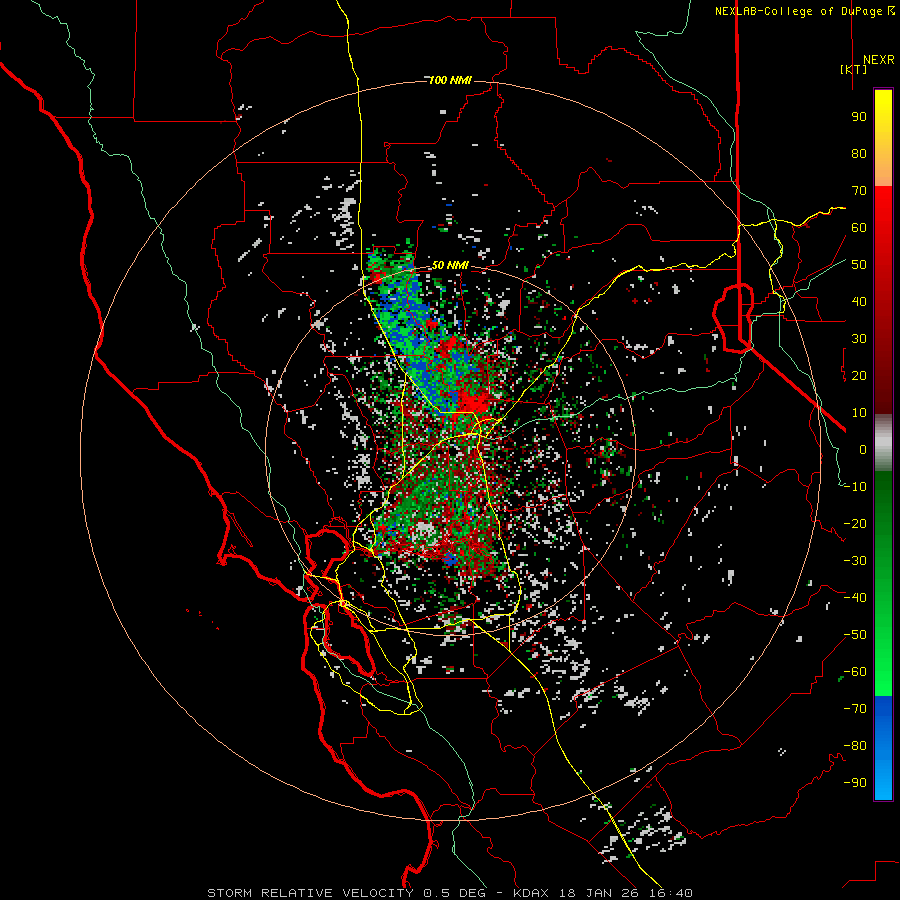Click the 80 value on velocity scale
900x900 pixels.
point(859,153)
